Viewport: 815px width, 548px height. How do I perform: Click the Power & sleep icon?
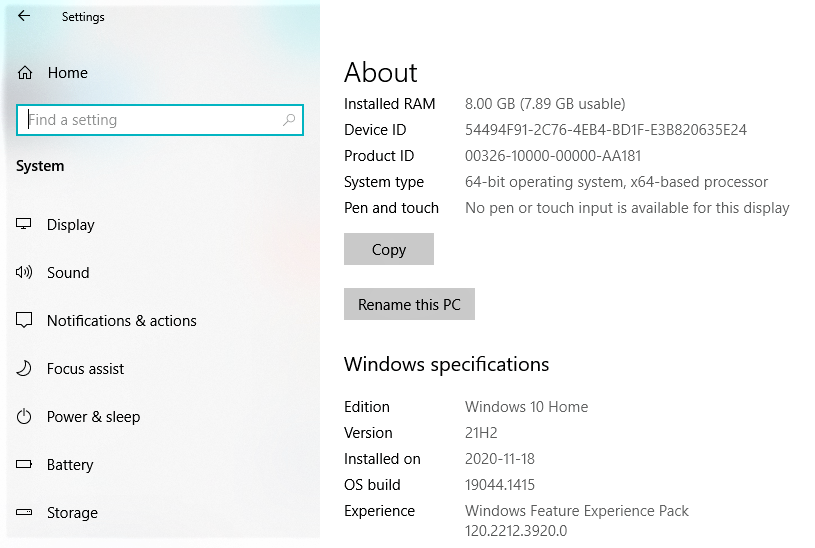pos(24,416)
